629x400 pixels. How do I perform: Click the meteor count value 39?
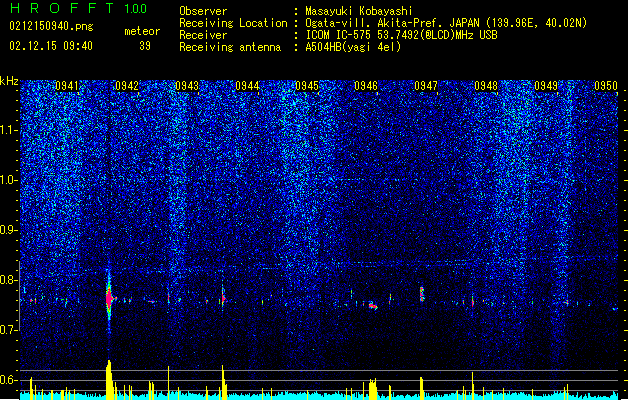click(x=145, y=46)
